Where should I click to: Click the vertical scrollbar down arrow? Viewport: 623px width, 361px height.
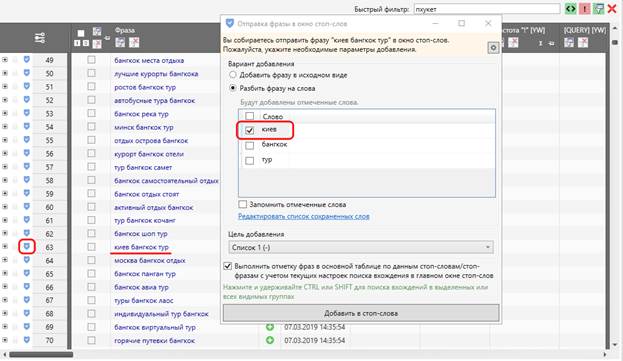click(615, 345)
